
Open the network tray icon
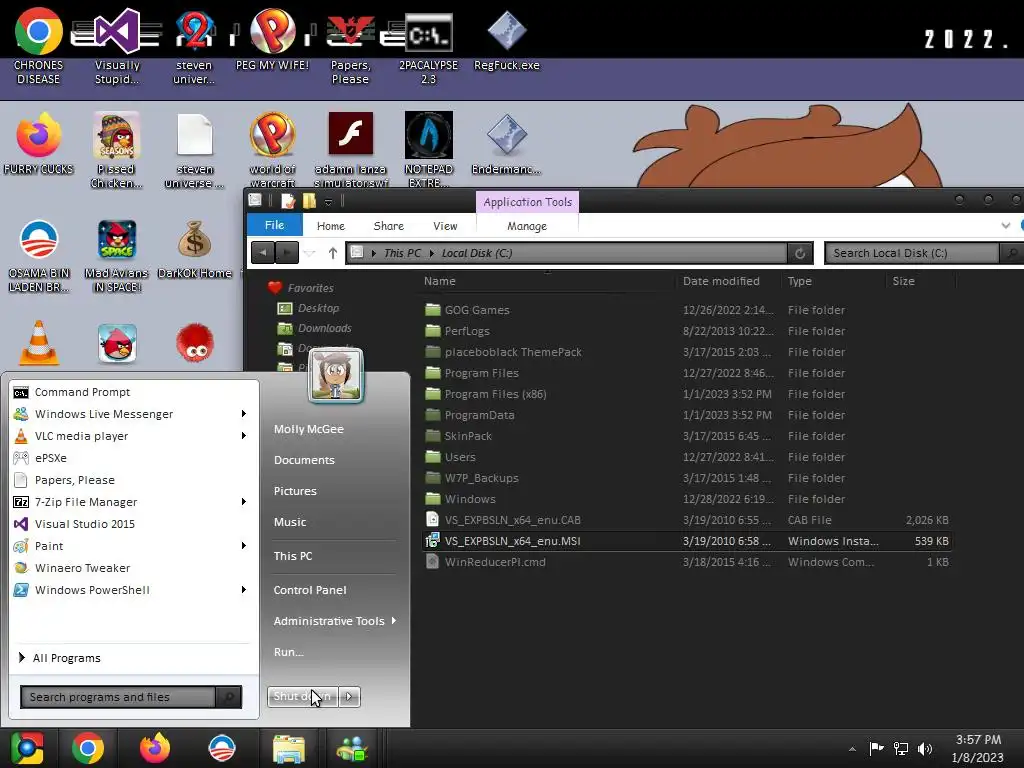(901, 748)
